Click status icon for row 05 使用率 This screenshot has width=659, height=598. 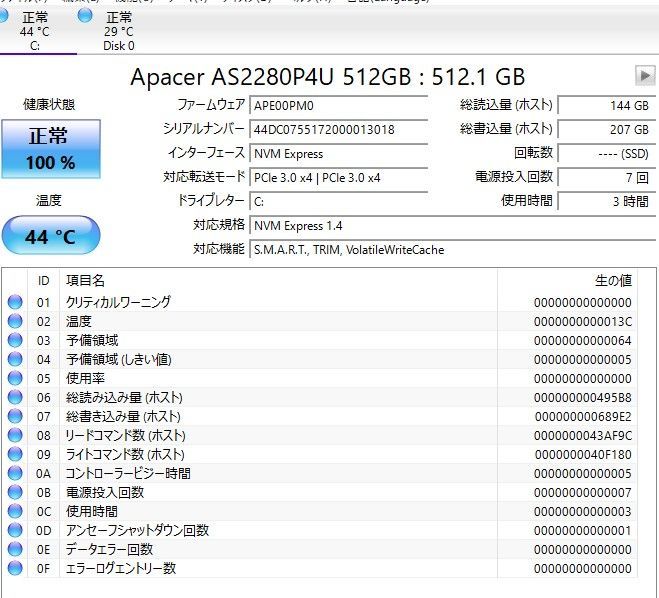15,378
